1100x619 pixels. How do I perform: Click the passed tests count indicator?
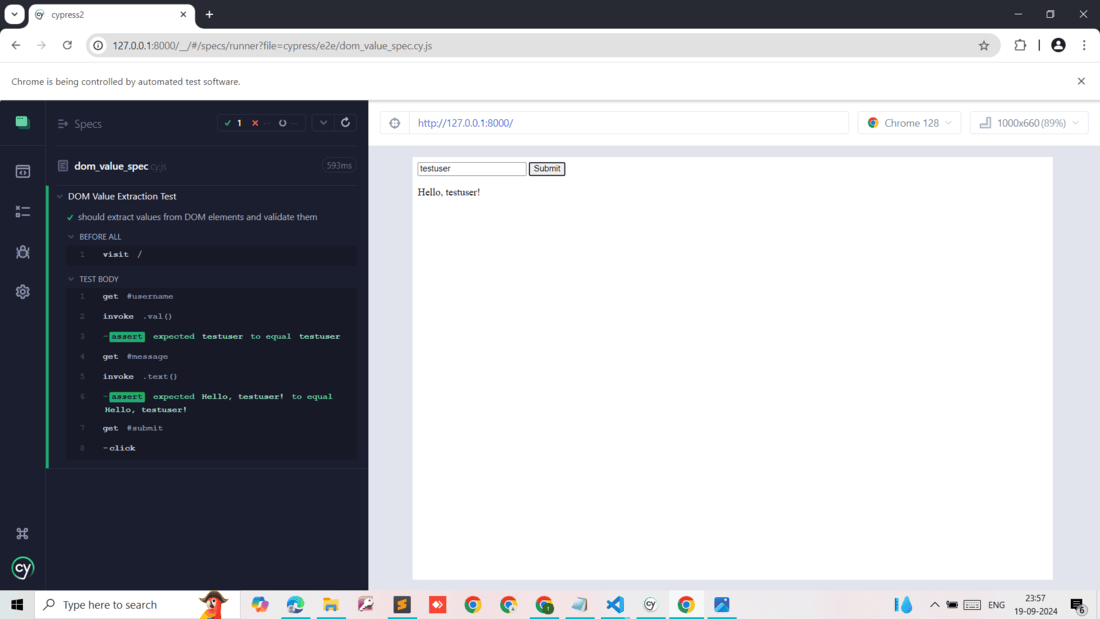point(233,123)
